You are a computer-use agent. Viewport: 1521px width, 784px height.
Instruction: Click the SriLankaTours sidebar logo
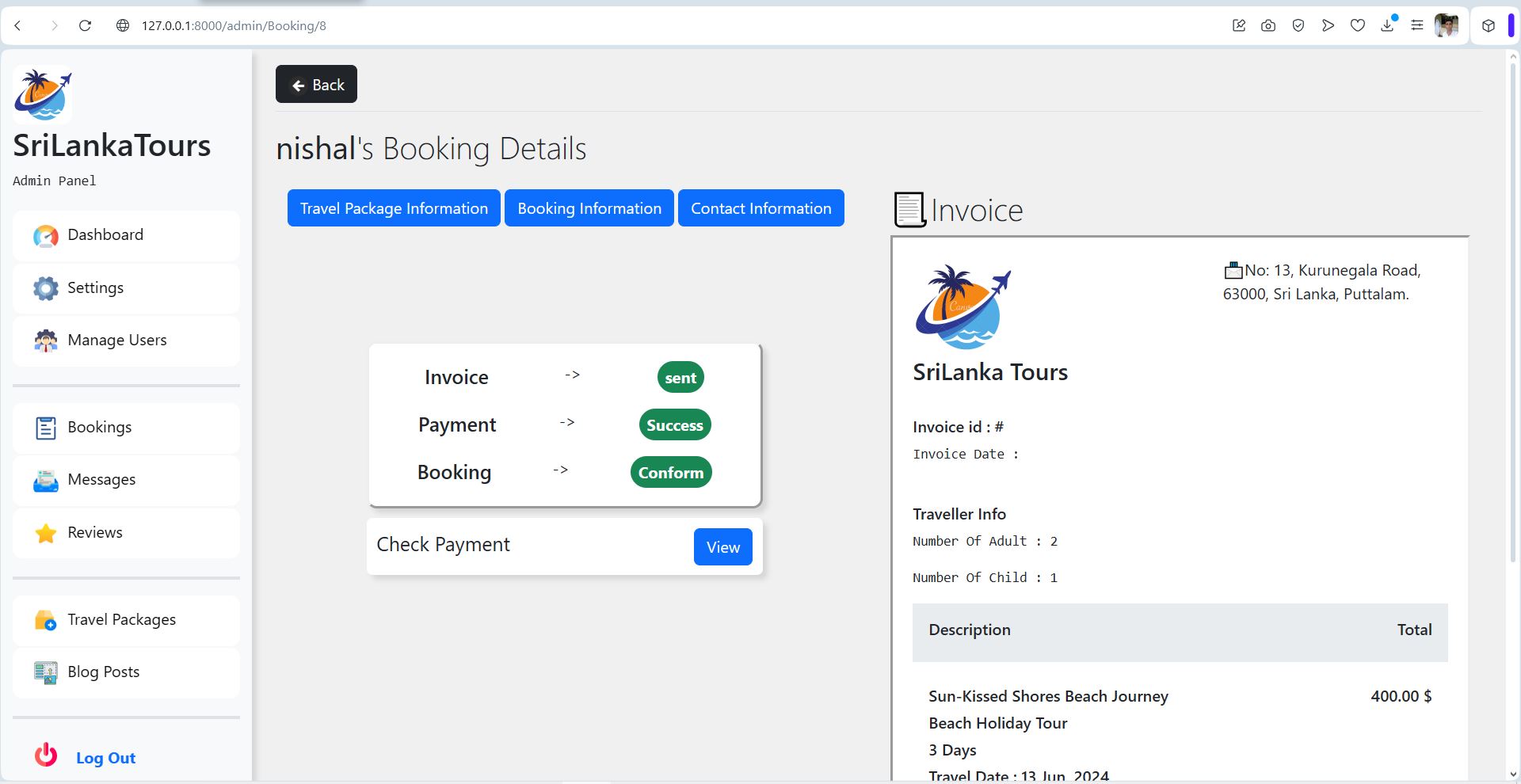43,94
